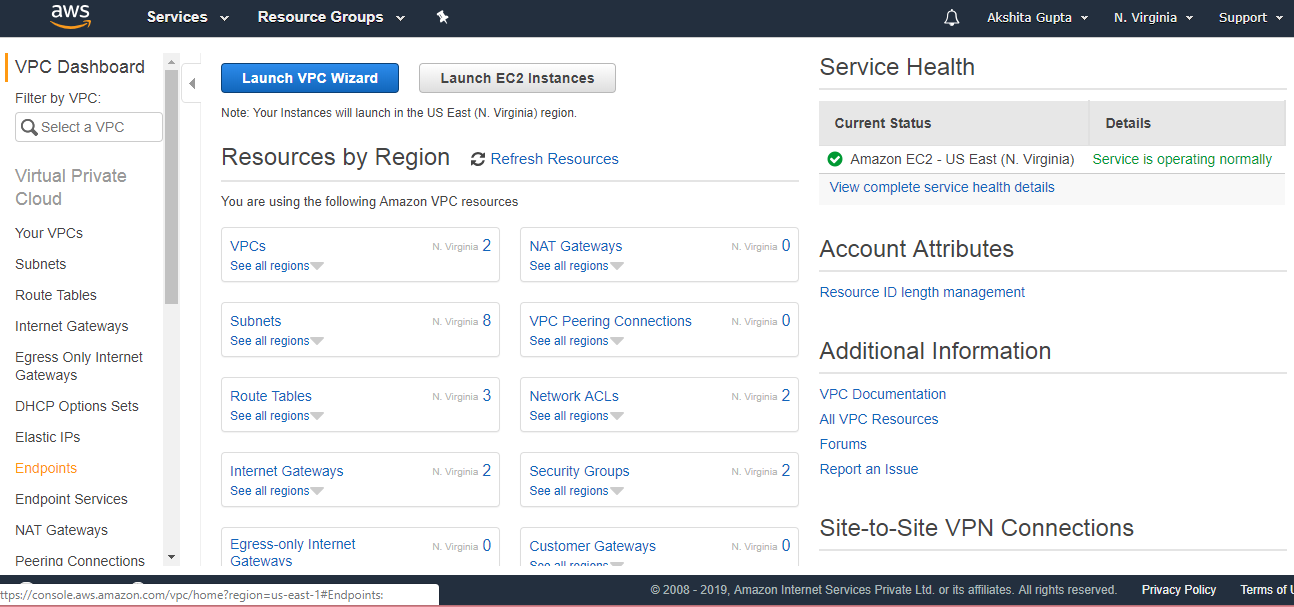Click the Launch EC2 Instances button
Screen dimensions: 1294x607
pyautogui.click(x=517, y=78)
